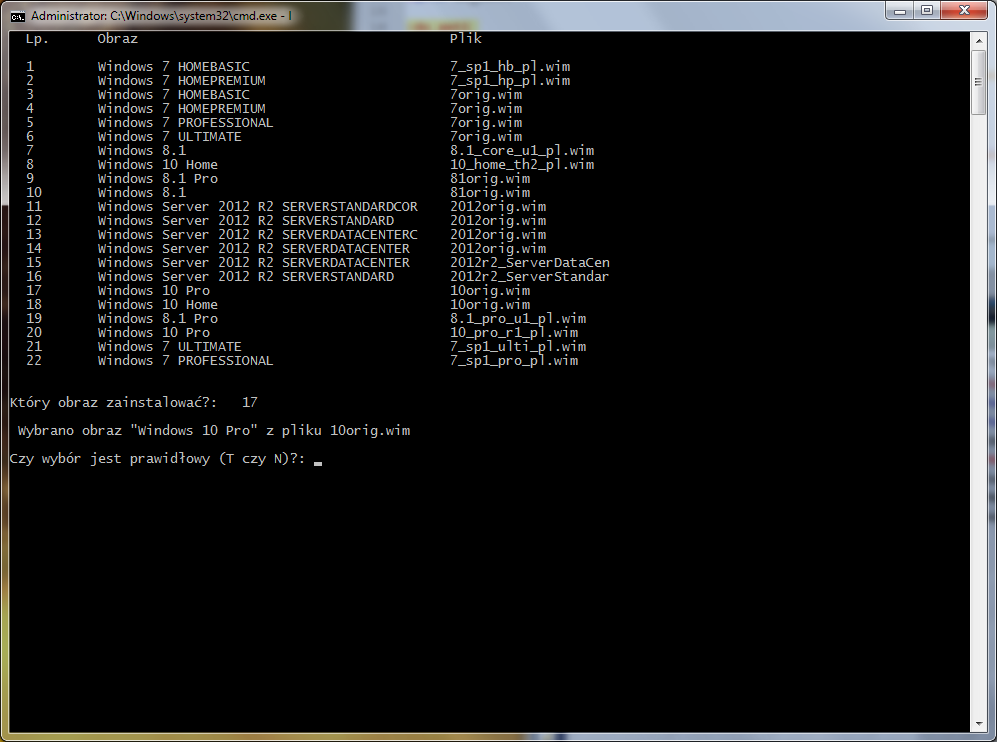This screenshot has width=997, height=742.
Task: Close the Administrator cmd.exe window
Action: point(964,11)
